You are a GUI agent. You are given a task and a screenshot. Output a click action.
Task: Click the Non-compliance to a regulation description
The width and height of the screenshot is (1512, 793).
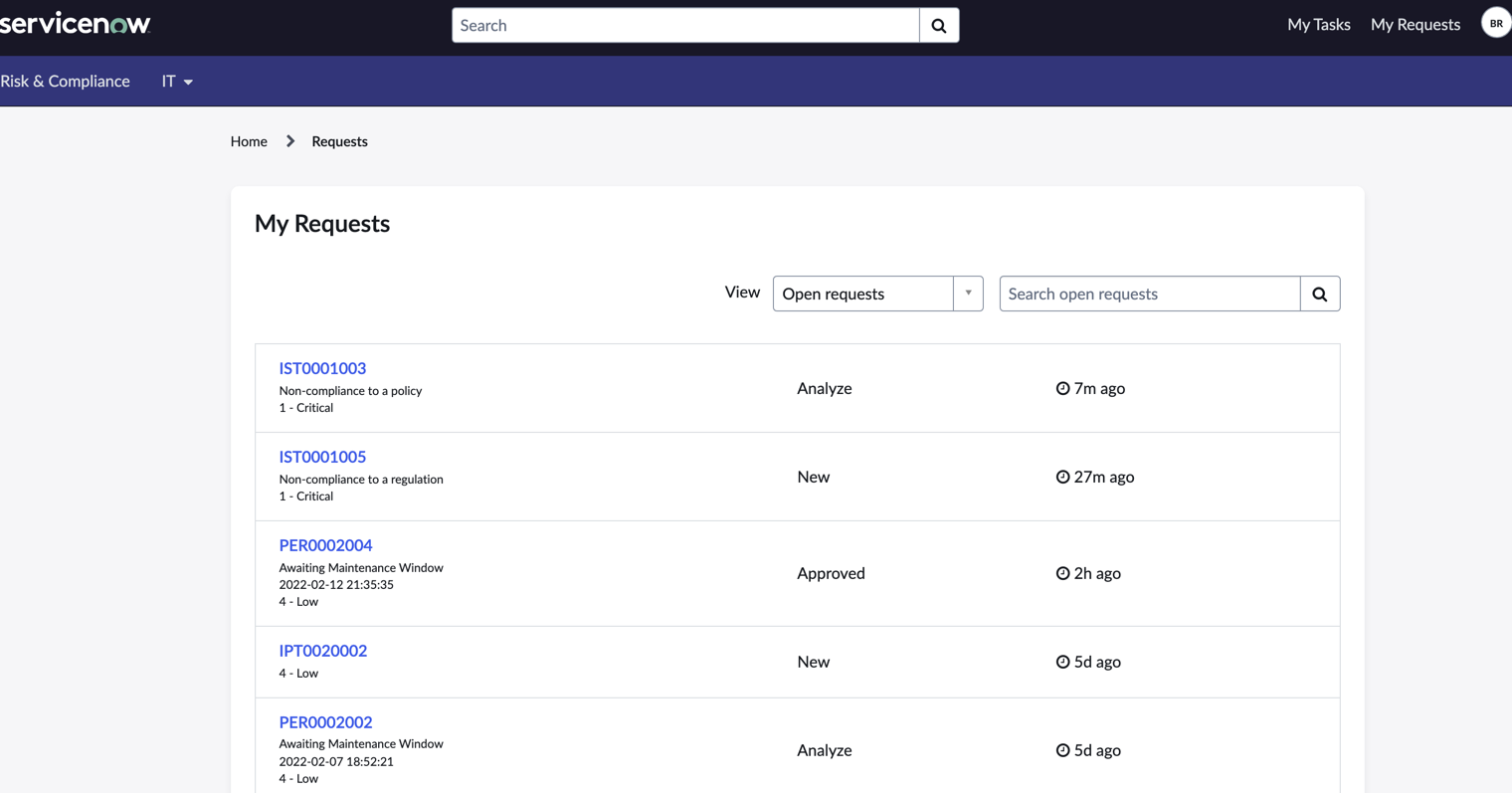361,480
